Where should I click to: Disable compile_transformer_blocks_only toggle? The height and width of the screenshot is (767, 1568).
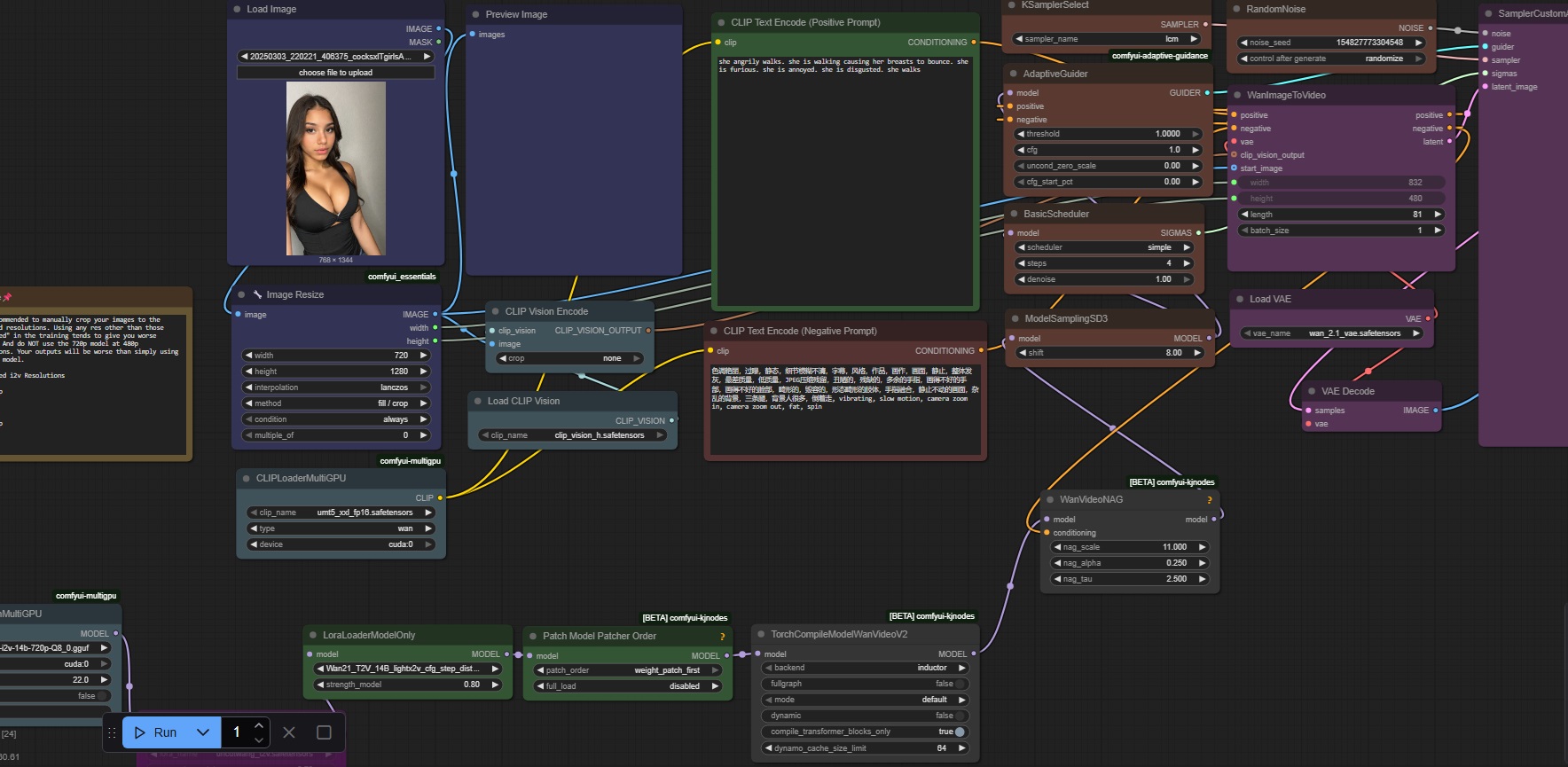click(865, 732)
